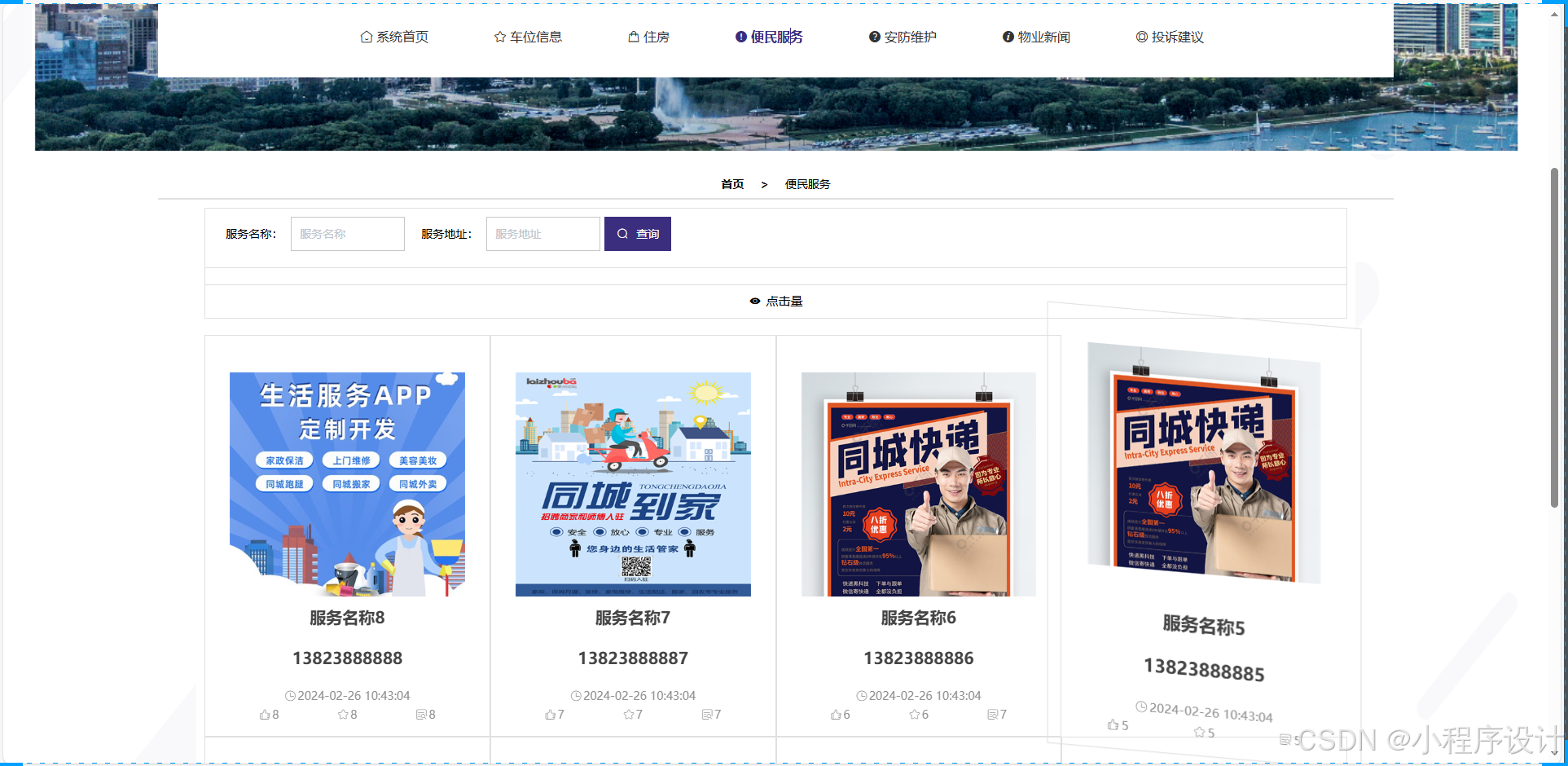Image resolution: width=1568 pixels, height=766 pixels.
Task: Select the 便民服务 menu item
Action: pyautogui.click(x=769, y=37)
